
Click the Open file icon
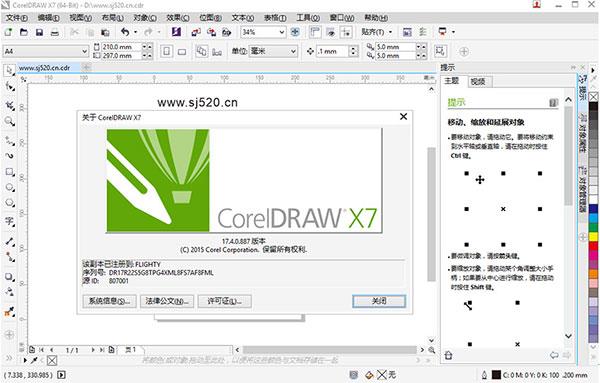point(24,32)
